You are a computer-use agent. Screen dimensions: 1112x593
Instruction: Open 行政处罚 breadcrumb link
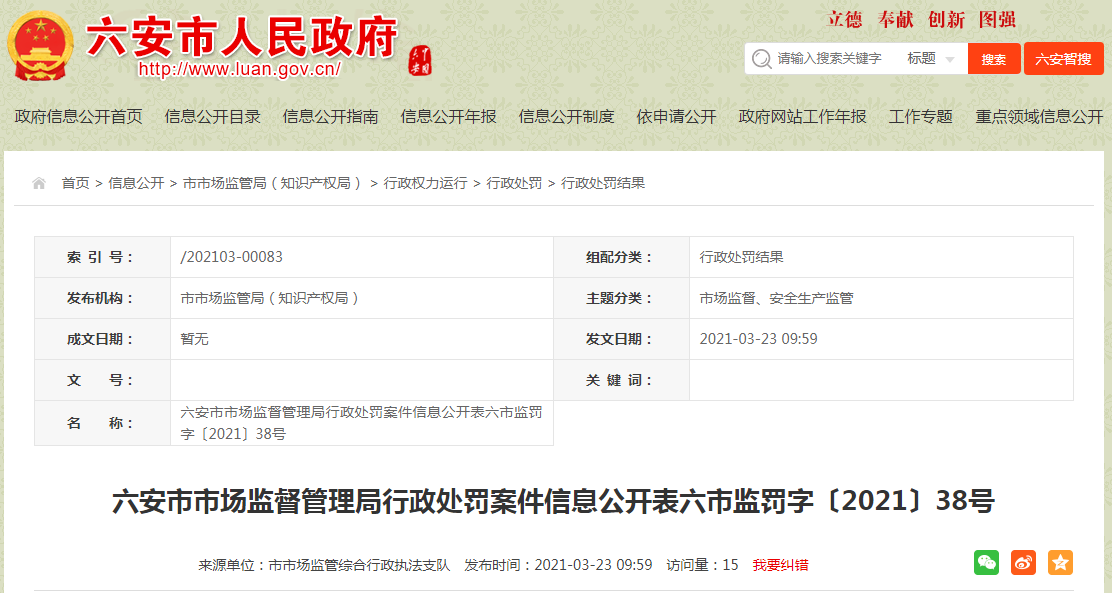point(514,184)
